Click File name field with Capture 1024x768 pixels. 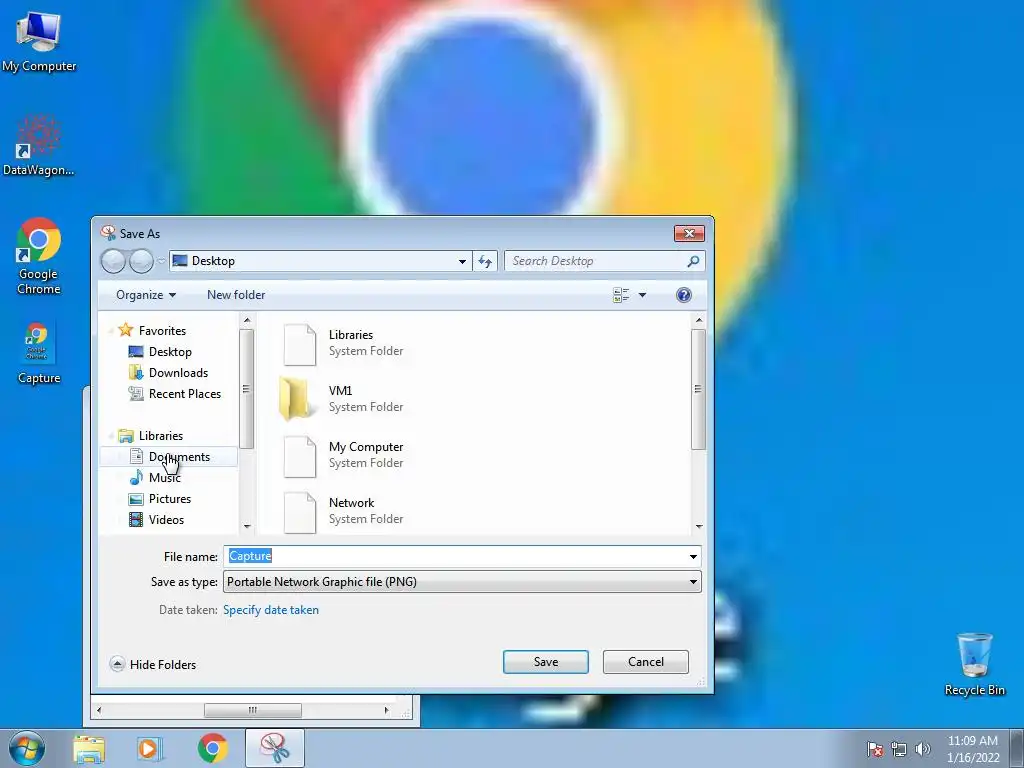pyautogui.click(x=455, y=556)
